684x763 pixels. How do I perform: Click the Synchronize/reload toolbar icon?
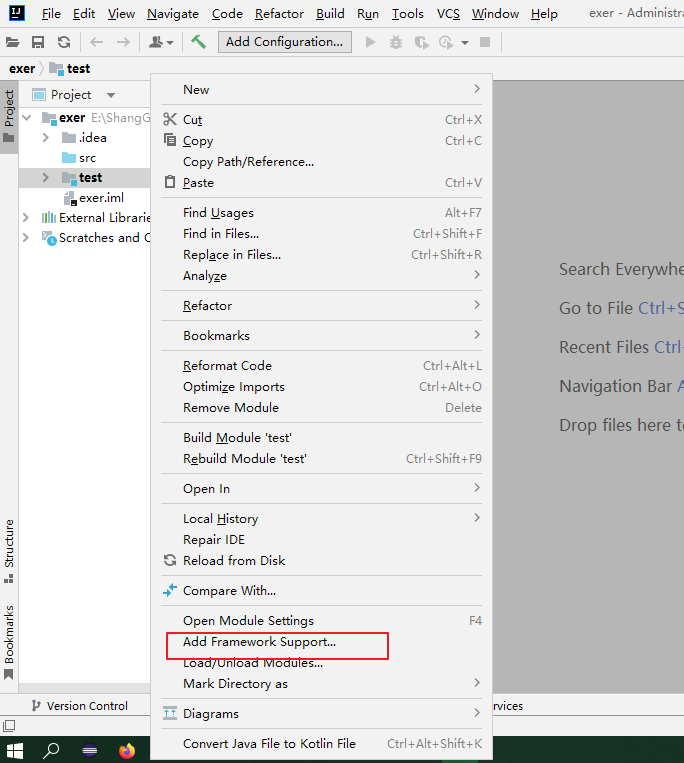(64, 42)
